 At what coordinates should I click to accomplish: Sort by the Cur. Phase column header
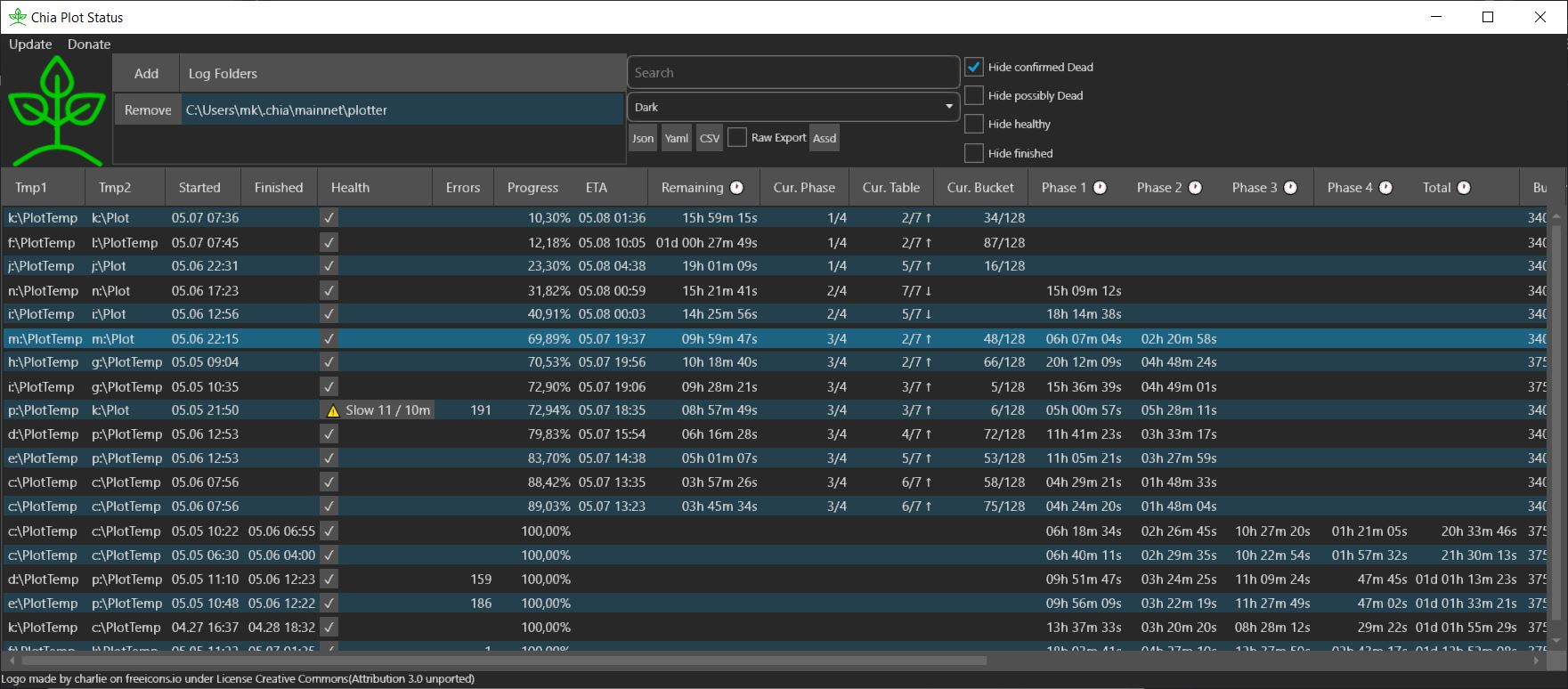pyautogui.click(x=804, y=187)
